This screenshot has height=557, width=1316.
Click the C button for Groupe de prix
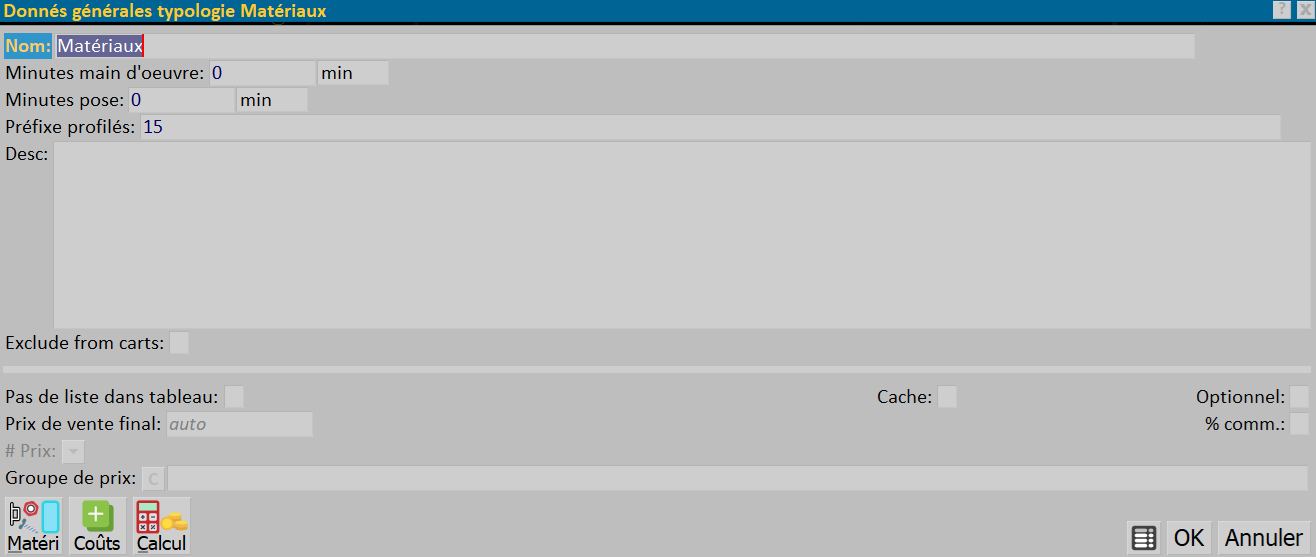click(153, 478)
